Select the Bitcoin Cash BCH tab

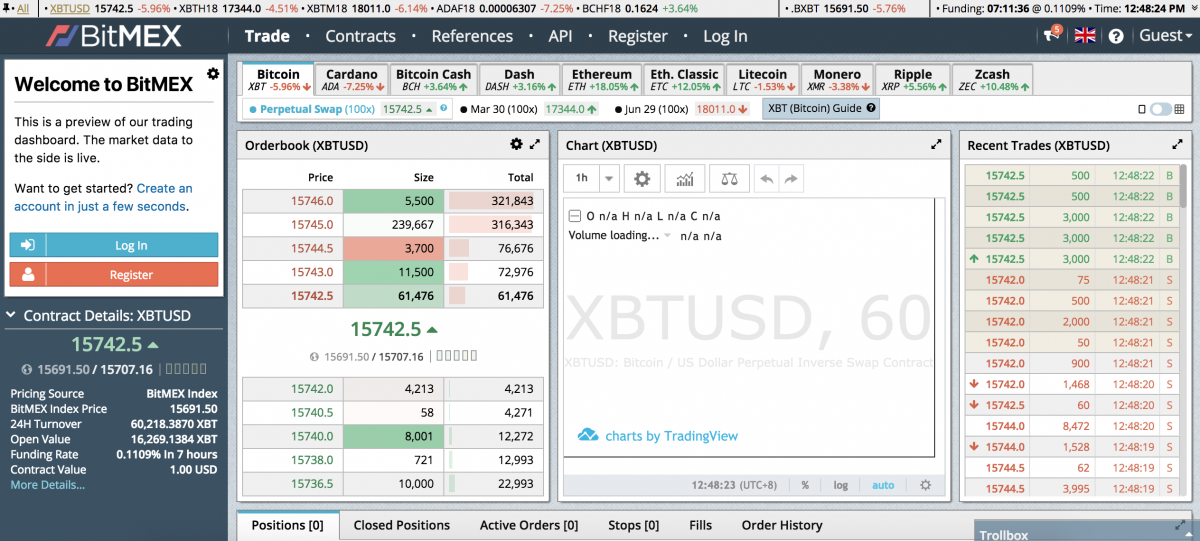[x=433, y=80]
